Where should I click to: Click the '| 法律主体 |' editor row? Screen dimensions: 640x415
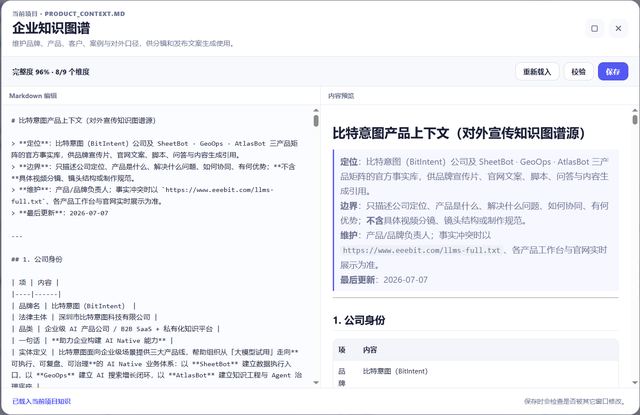[x=84, y=317]
